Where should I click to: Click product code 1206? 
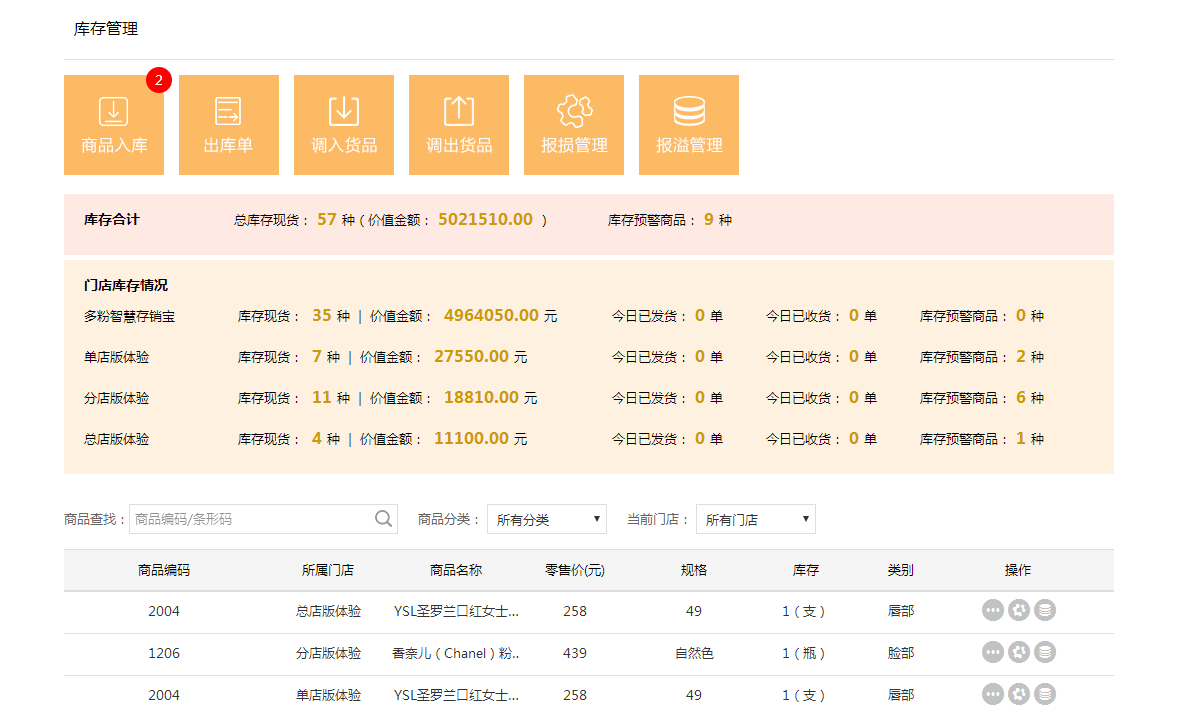click(x=163, y=654)
